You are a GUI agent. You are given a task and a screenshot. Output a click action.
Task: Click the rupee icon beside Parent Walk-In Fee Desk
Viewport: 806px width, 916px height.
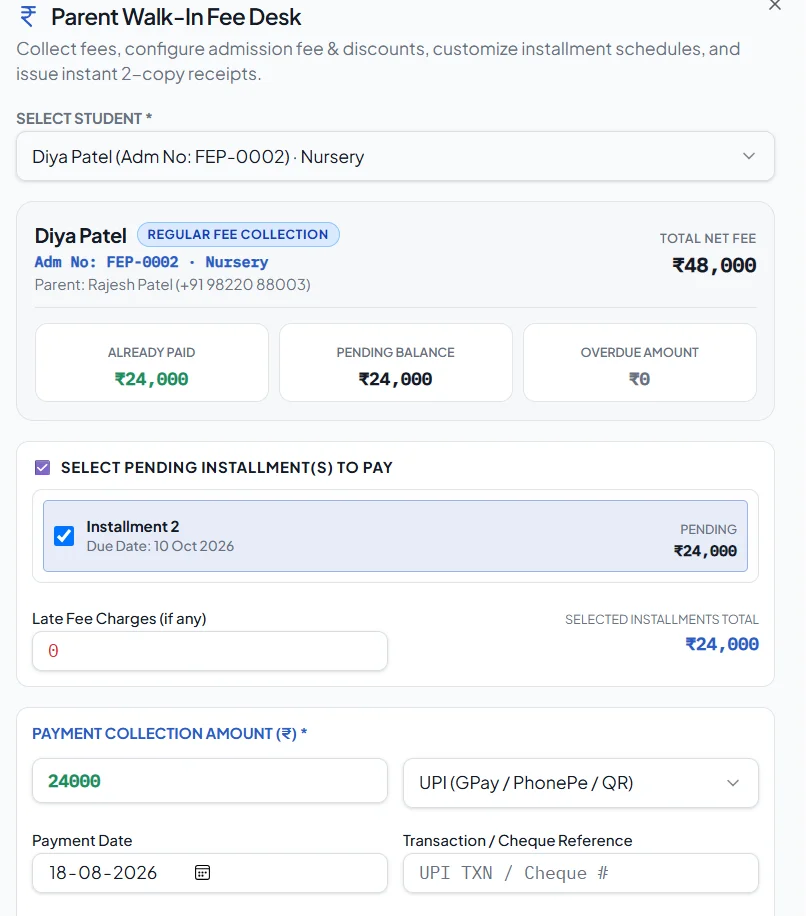click(x=27, y=16)
